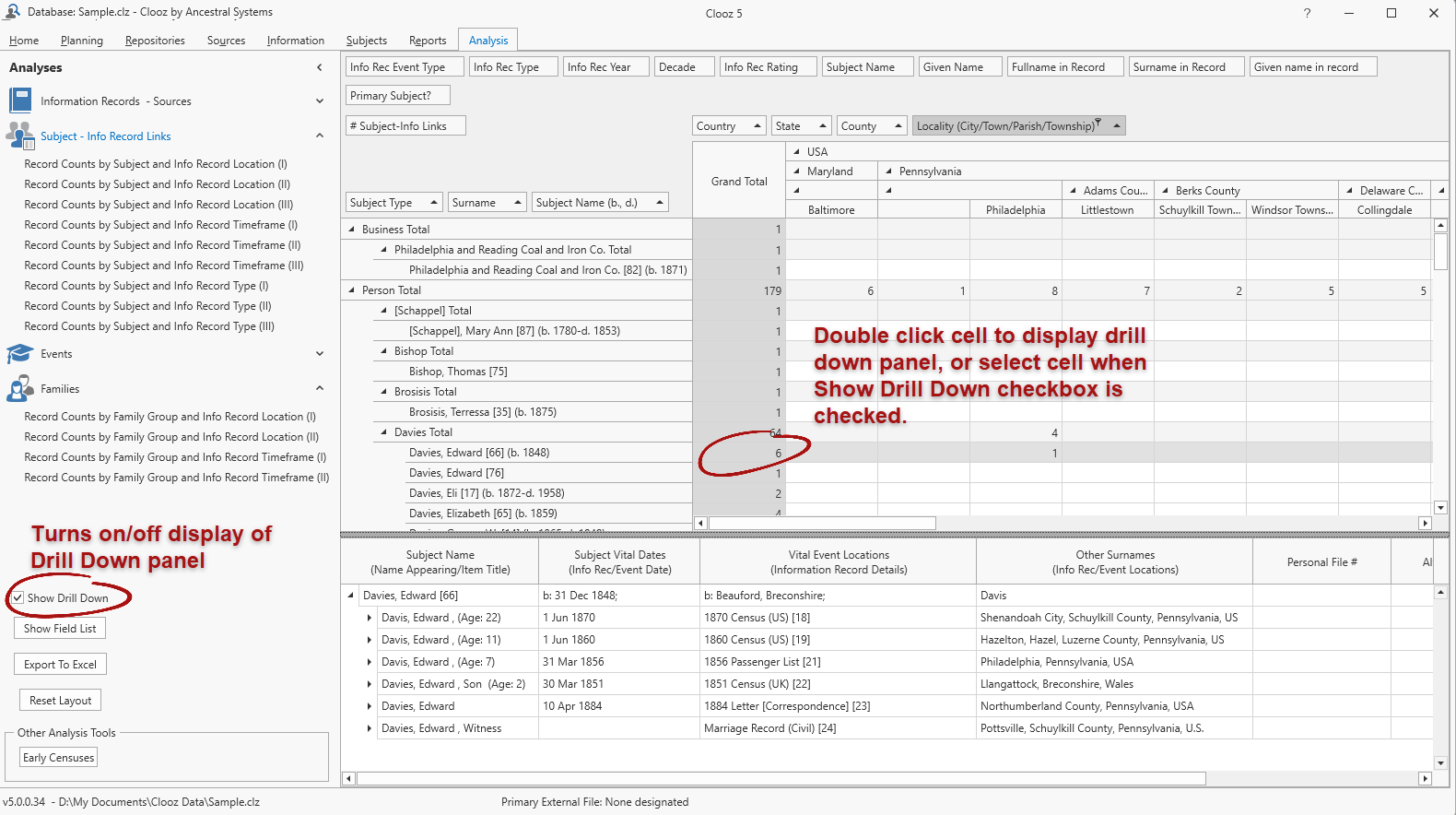Click the Families group icon
The image size is (1456, 815).
[x=19, y=389]
